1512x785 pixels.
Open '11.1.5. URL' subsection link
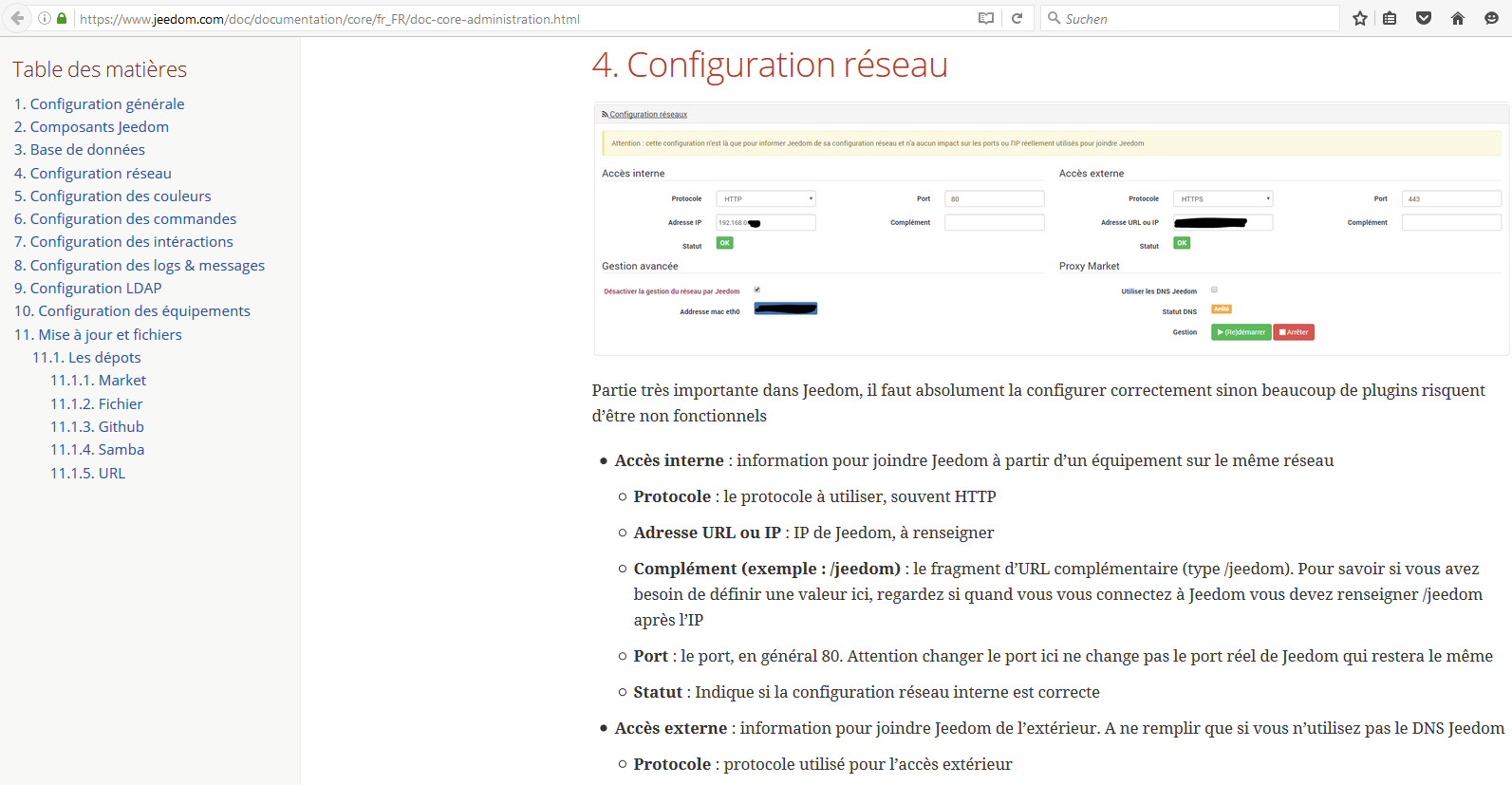pyautogui.click(x=87, y=473)
